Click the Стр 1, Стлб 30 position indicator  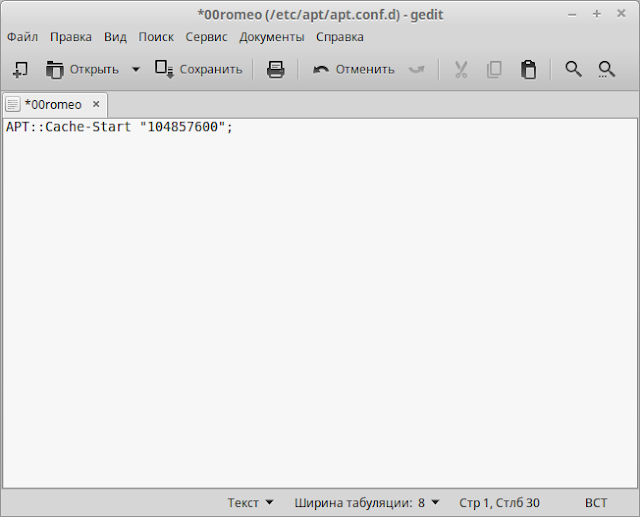[499, 503]
